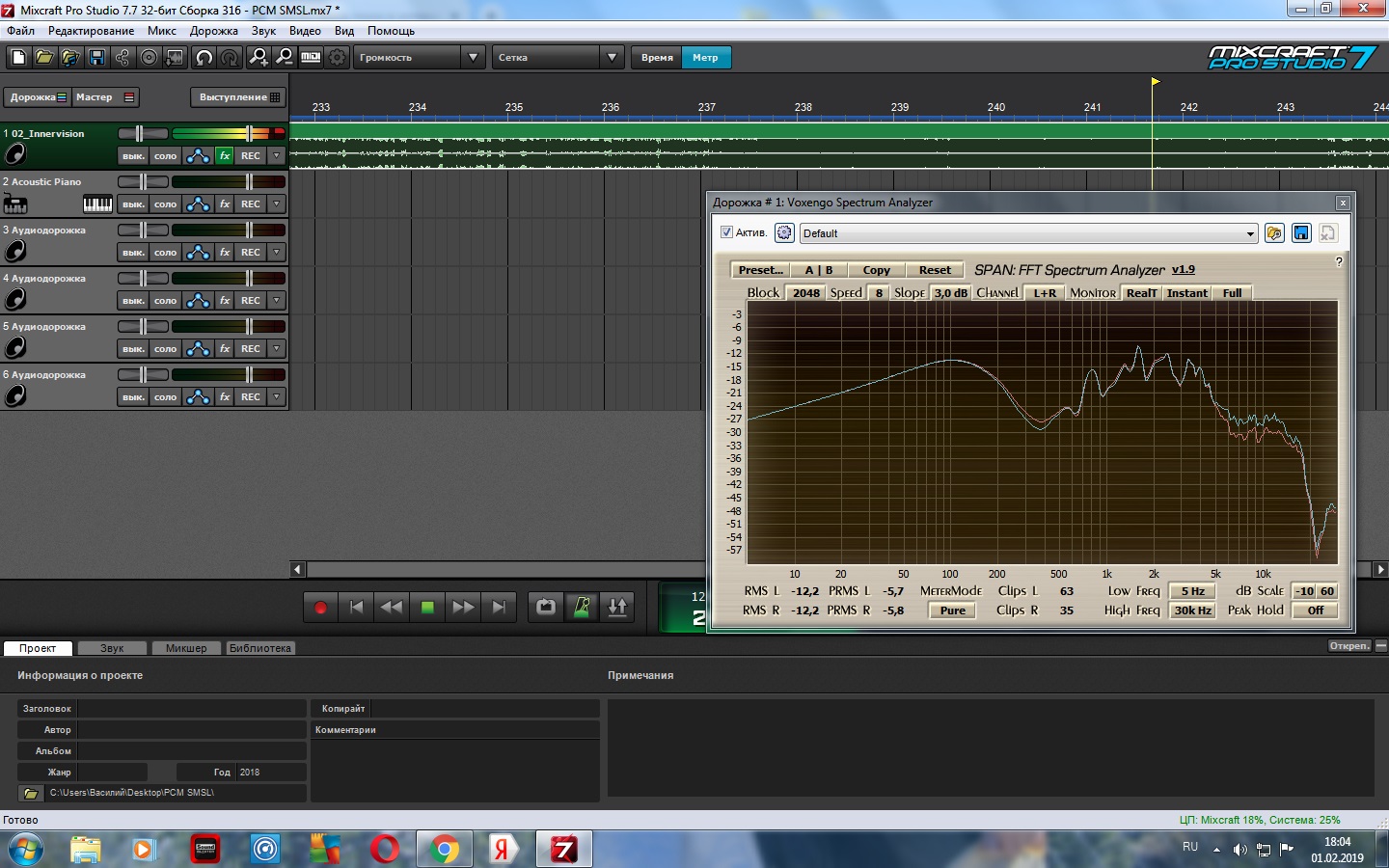Expand dropdown arrow on track 4 Аудиодорожка
The image size is (1389, 868).
point(277,300)
